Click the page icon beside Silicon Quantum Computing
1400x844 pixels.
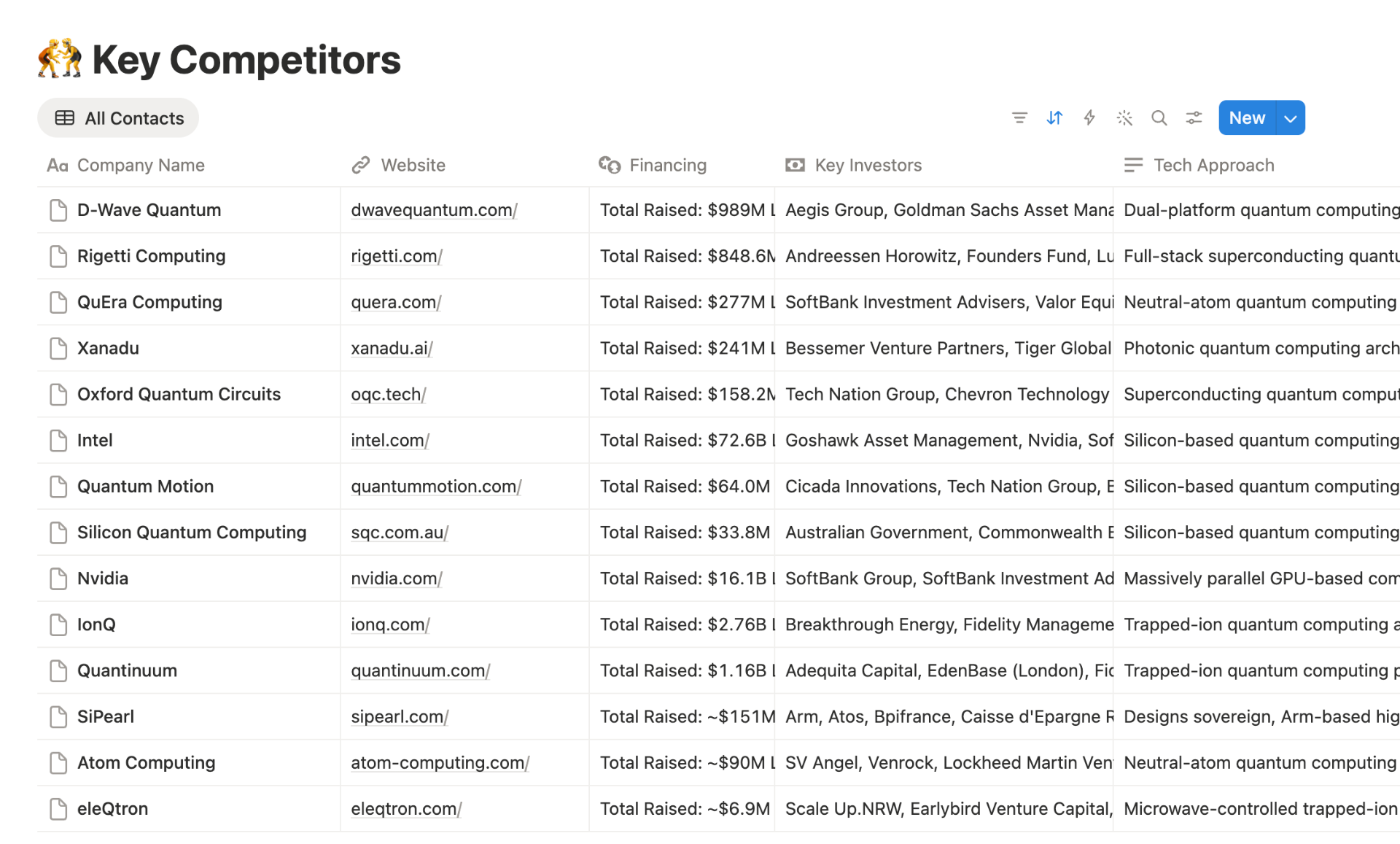point(58,533)
